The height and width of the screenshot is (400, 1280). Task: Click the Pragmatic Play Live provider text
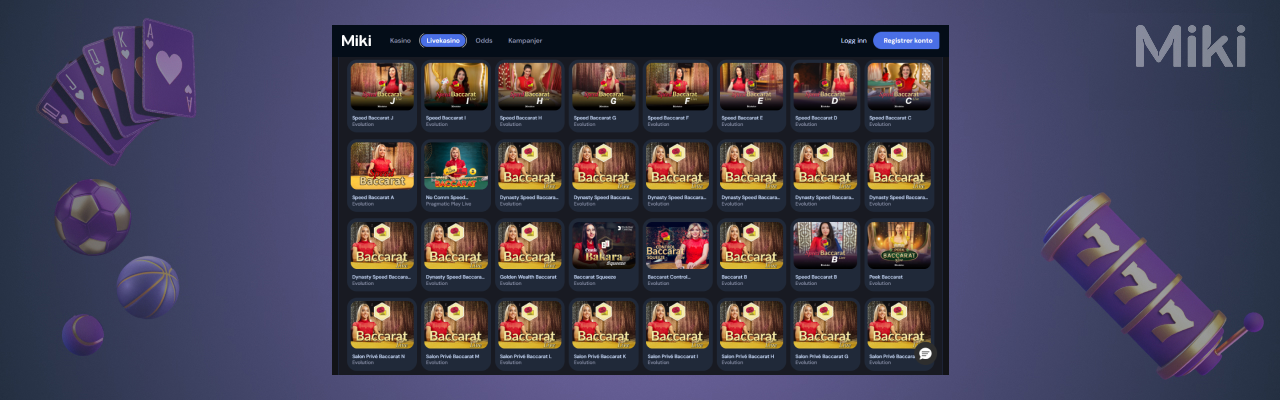point(446,203)
